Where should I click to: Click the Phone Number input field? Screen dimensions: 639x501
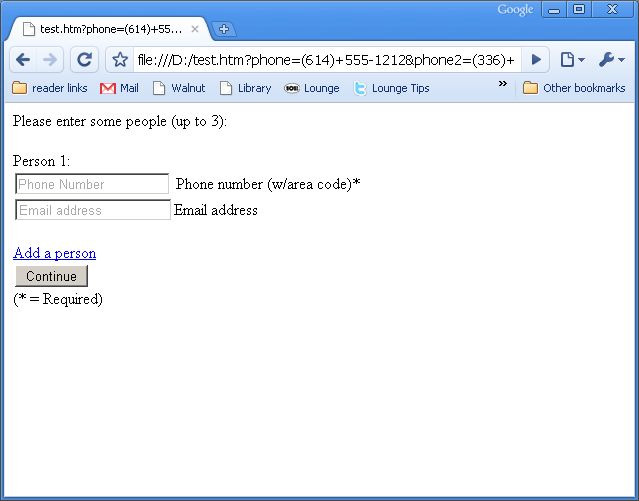(92, 184)
